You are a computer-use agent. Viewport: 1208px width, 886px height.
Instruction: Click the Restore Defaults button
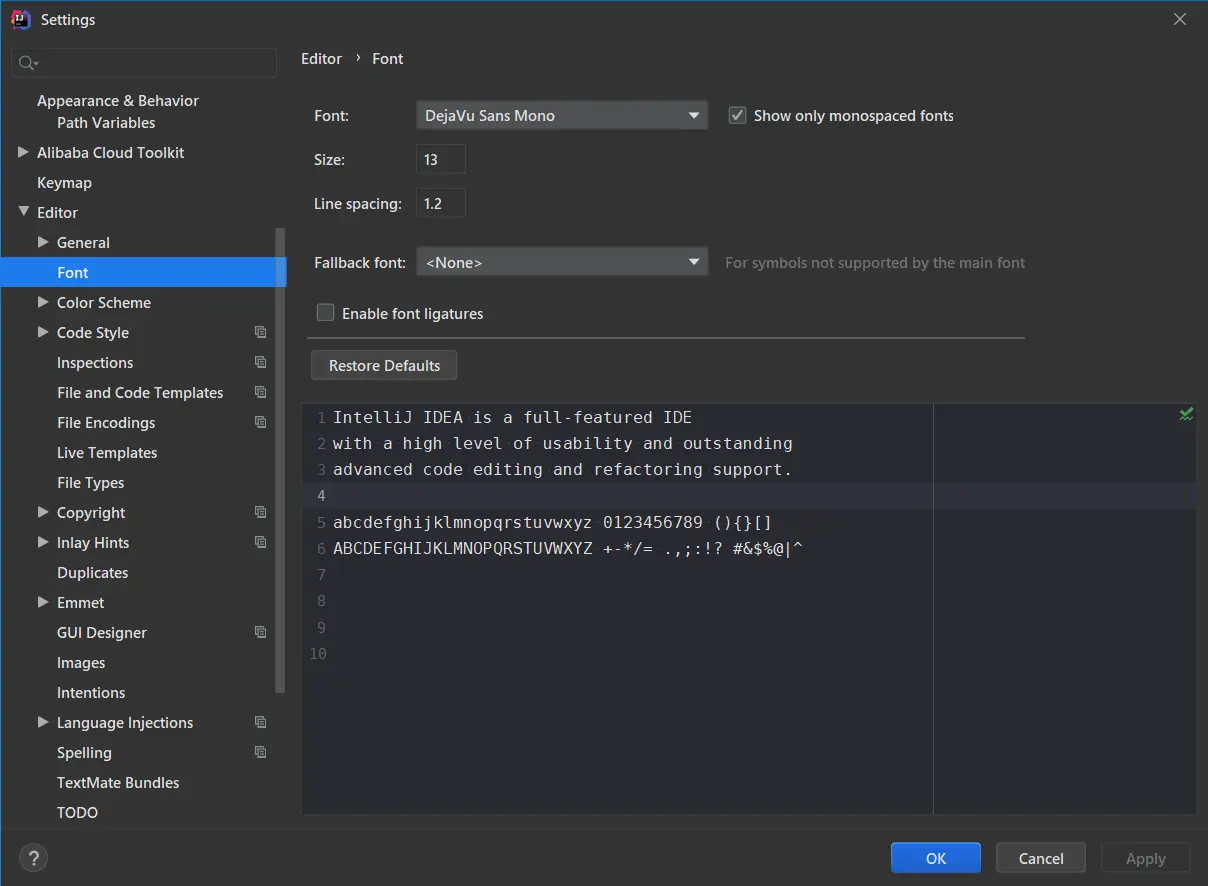coord(384,365)
